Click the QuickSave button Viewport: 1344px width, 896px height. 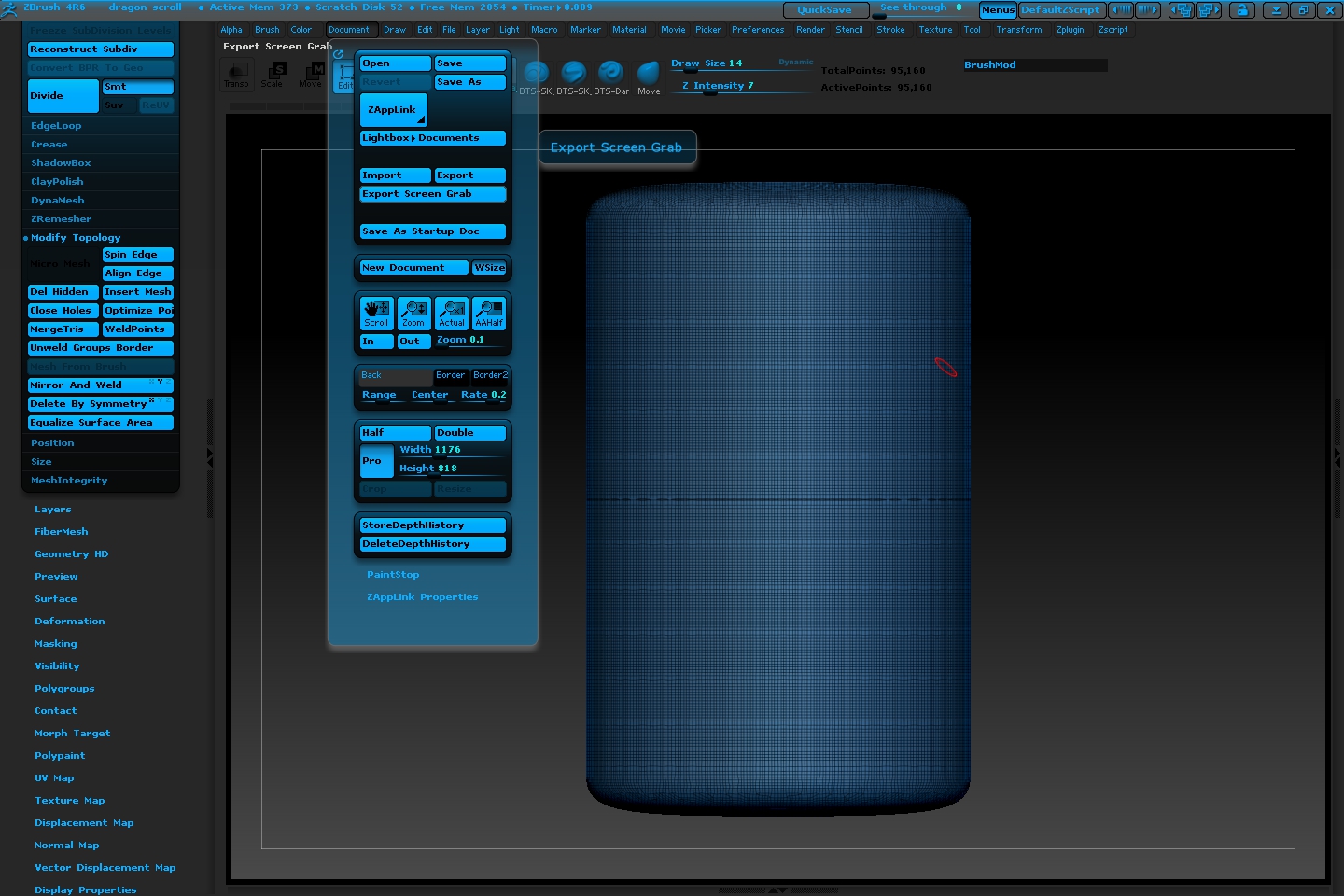824,10
